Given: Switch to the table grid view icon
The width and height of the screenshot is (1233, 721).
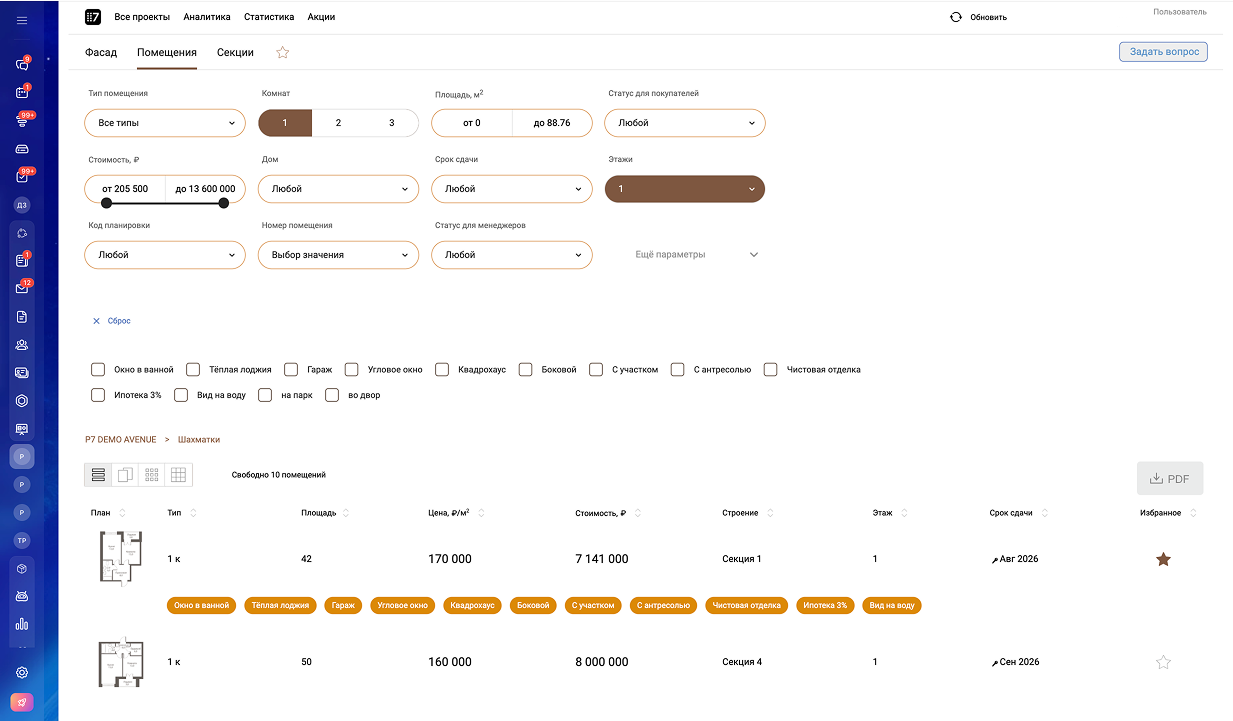Looking at the screenshot, I should (178, 475).
